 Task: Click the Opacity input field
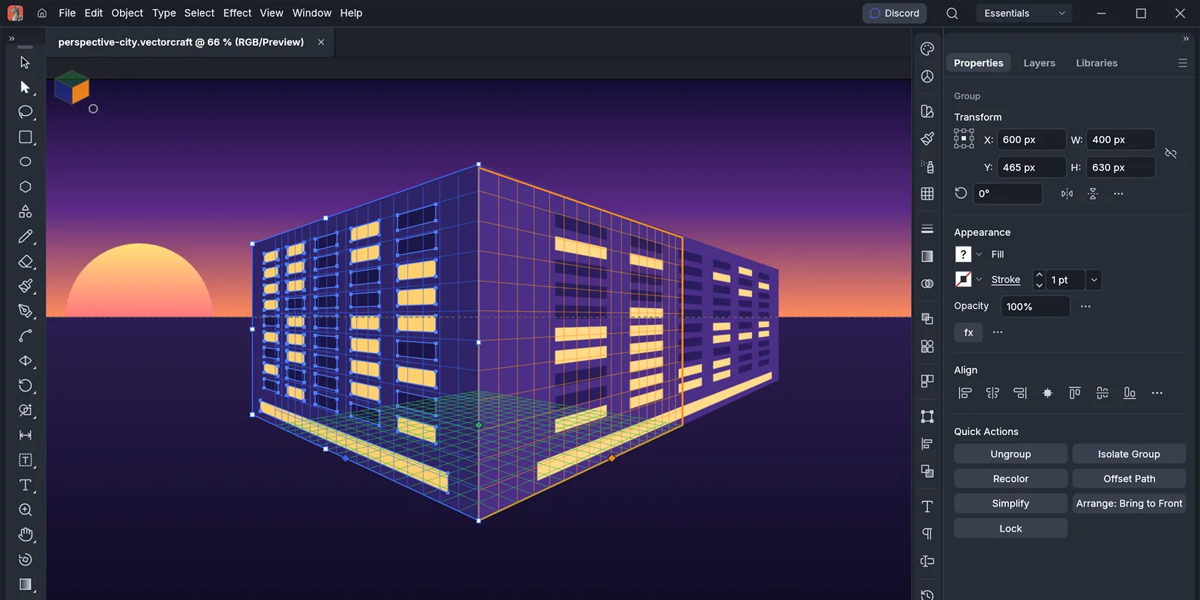point(1034,307)
